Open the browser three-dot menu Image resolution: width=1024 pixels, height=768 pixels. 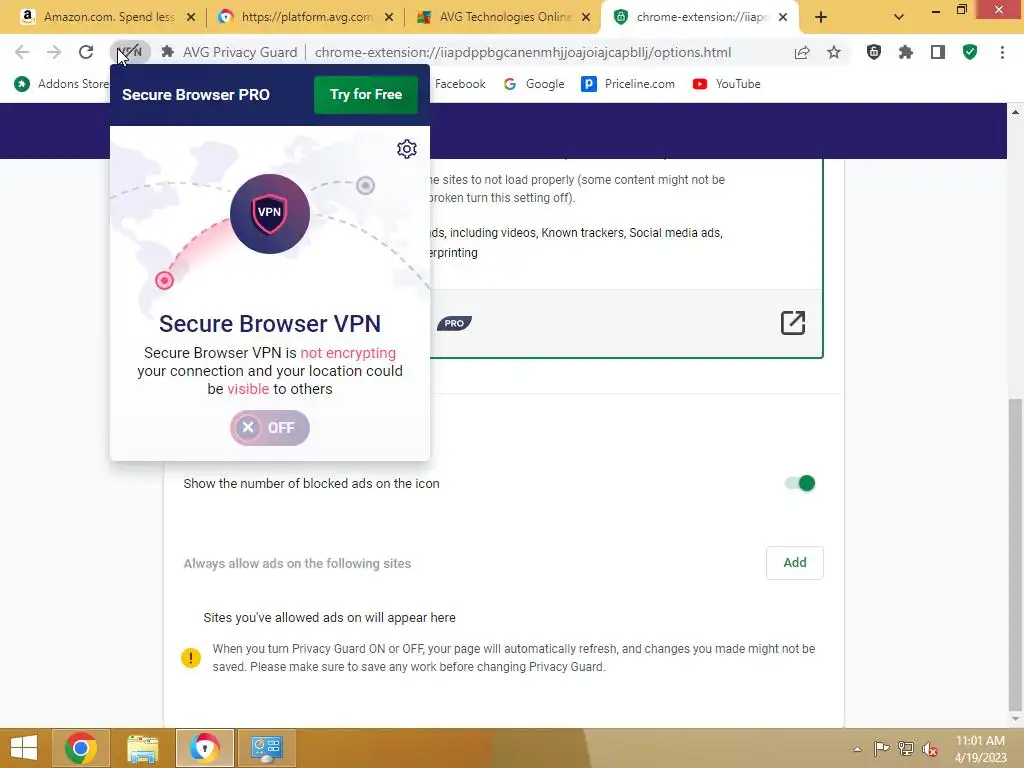pyautogui.click(x=1002, y=52)
